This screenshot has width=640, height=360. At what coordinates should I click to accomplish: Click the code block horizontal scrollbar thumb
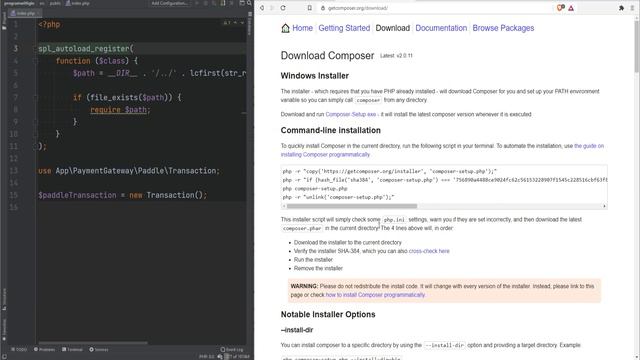(x=352, y=206)
